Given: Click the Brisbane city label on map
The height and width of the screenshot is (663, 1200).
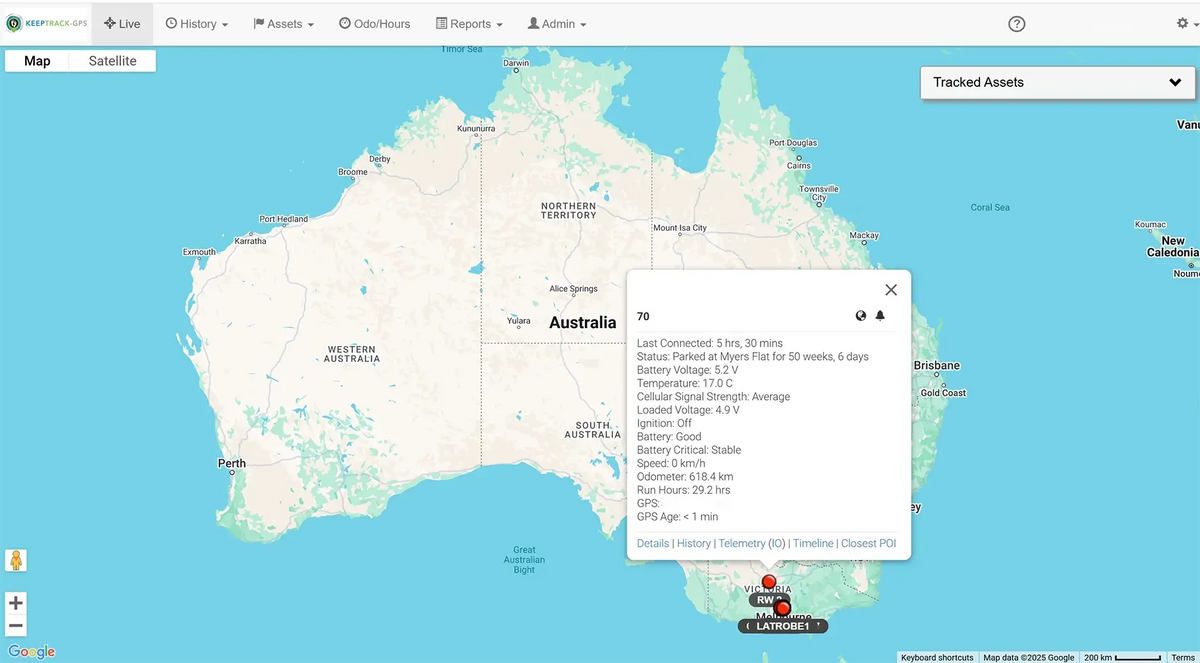Looking at the screenshot, I should [936, 366].
